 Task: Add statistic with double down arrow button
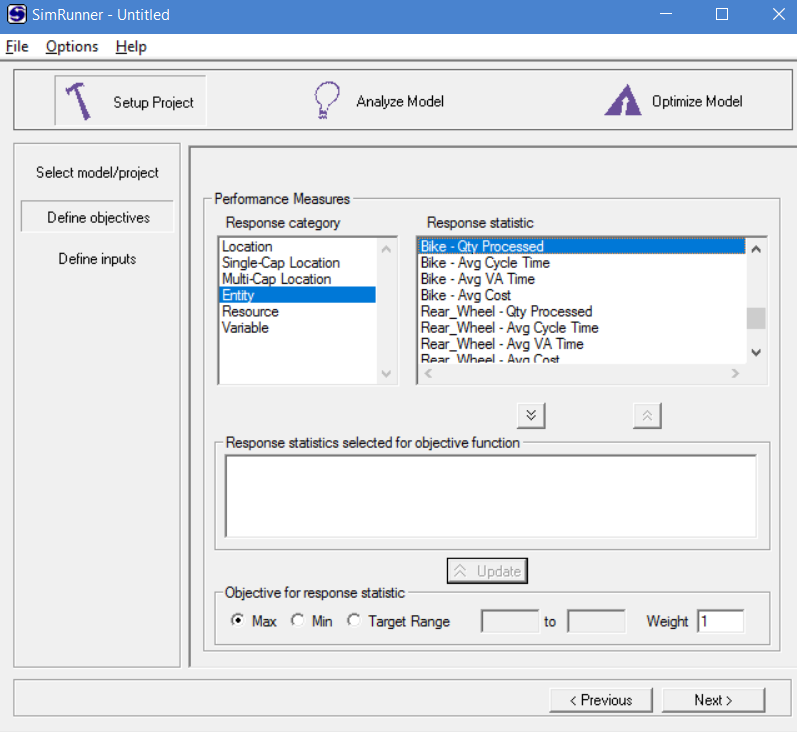click(531, 416)
